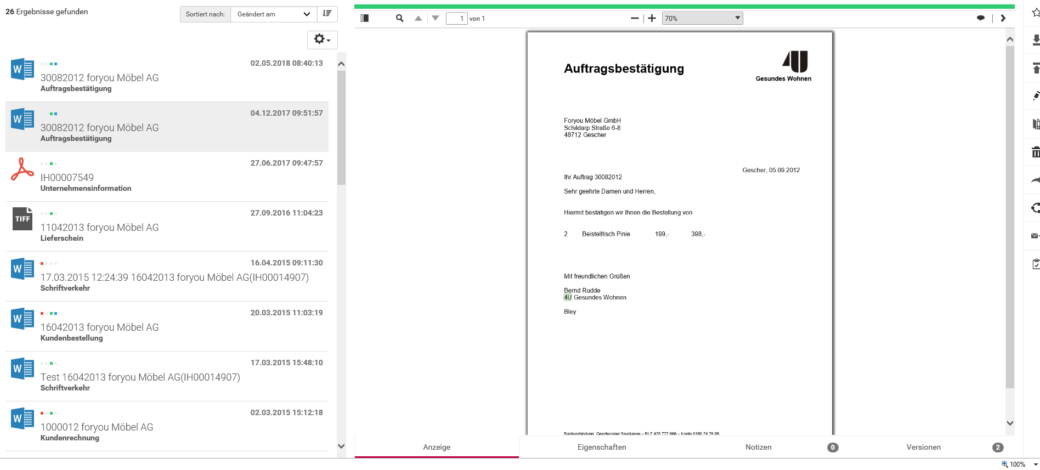This screenshot has height=470, width=1040.
Task: Click Word icon of 1000012 Kundenrechnung
Action: (23, 419)
